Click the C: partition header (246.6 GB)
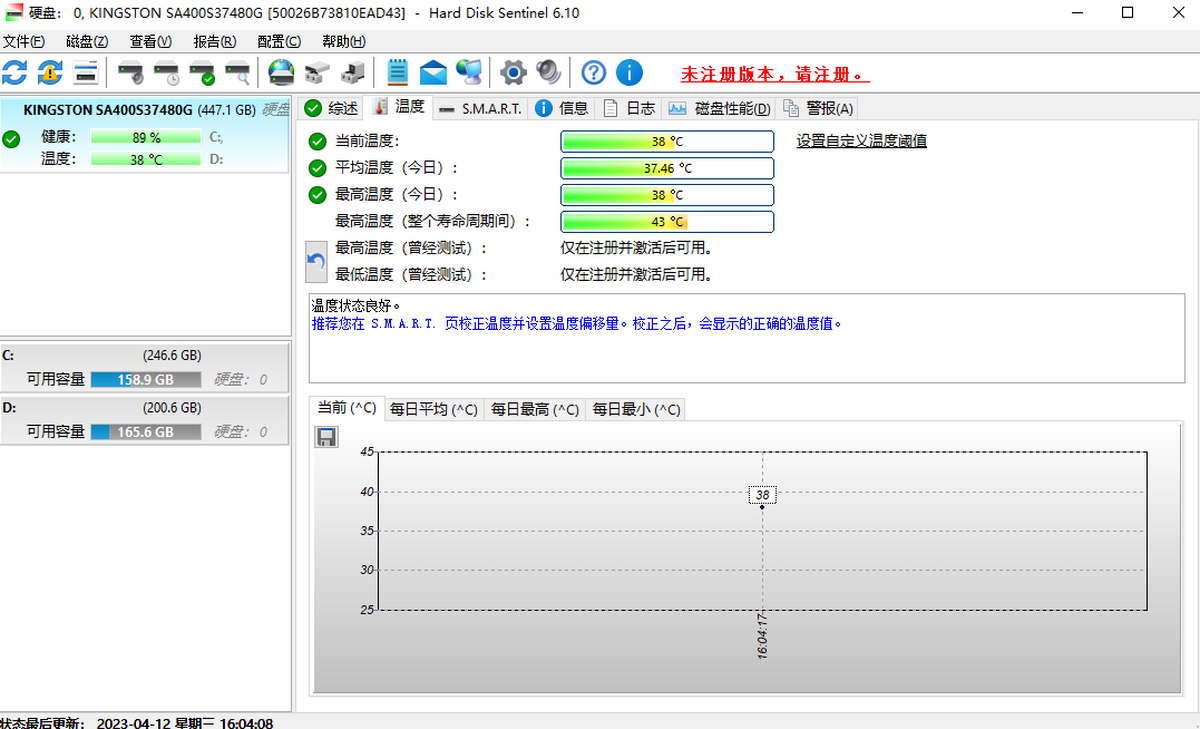This screenshot has width=1200, height=729. coord(146,355)
